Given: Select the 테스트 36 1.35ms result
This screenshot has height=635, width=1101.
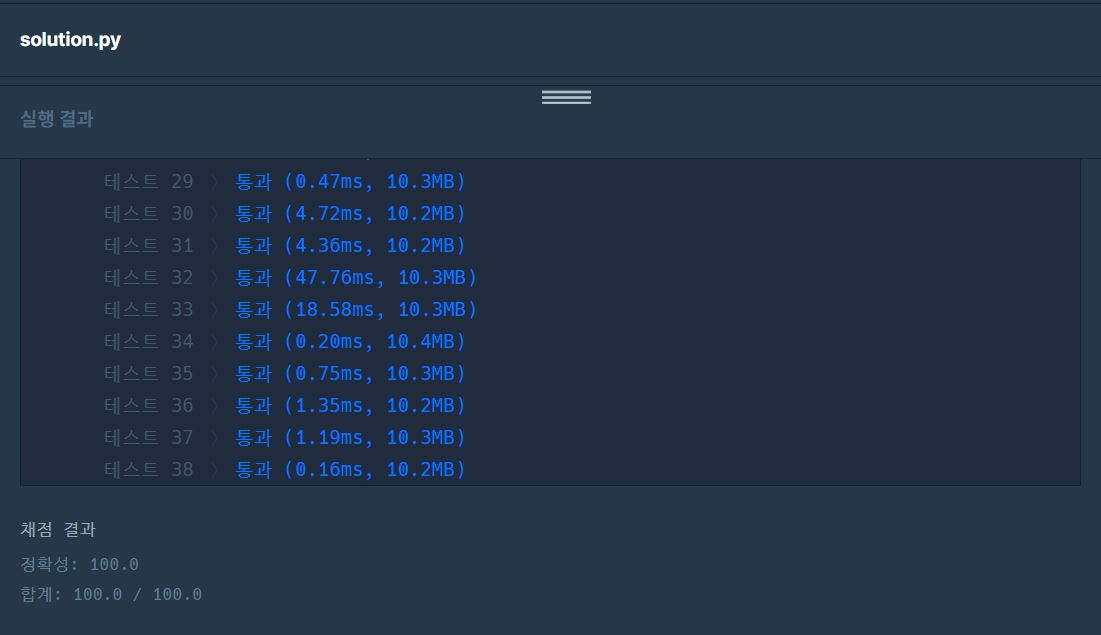Looking at the screenshot, I should [329, 405].
